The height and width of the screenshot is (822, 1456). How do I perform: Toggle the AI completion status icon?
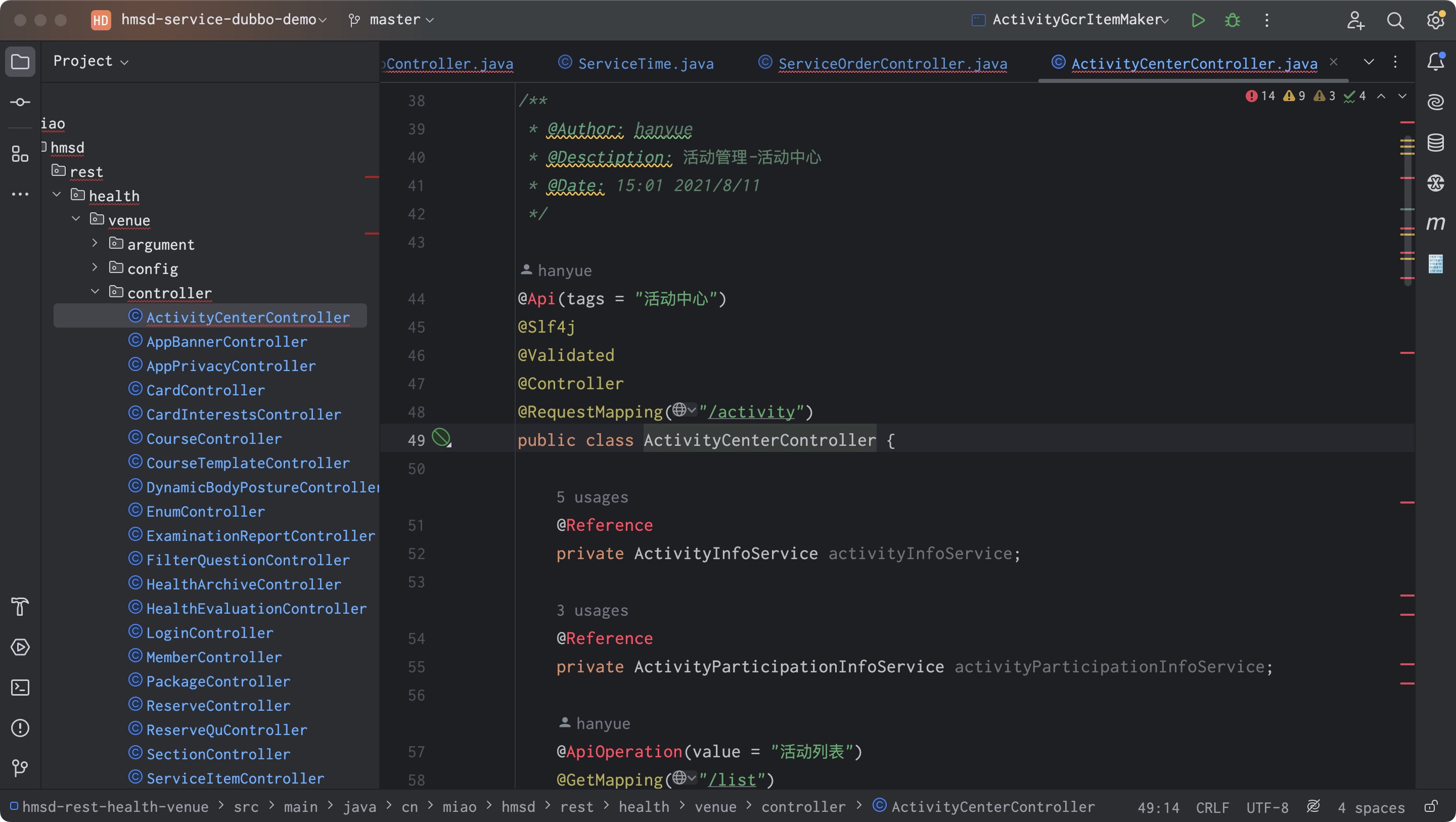(x=1313, y=806)
